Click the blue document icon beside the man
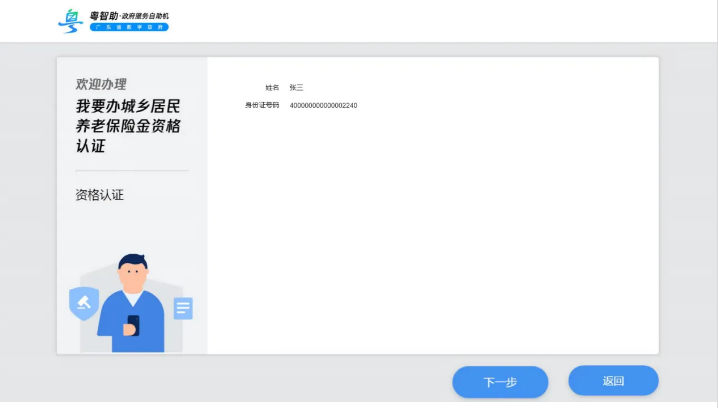The image size is (718, 408). tap(183, 308)
